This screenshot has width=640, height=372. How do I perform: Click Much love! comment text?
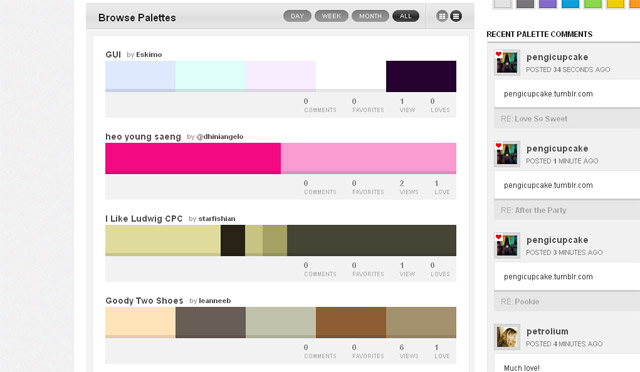point(522,368)
